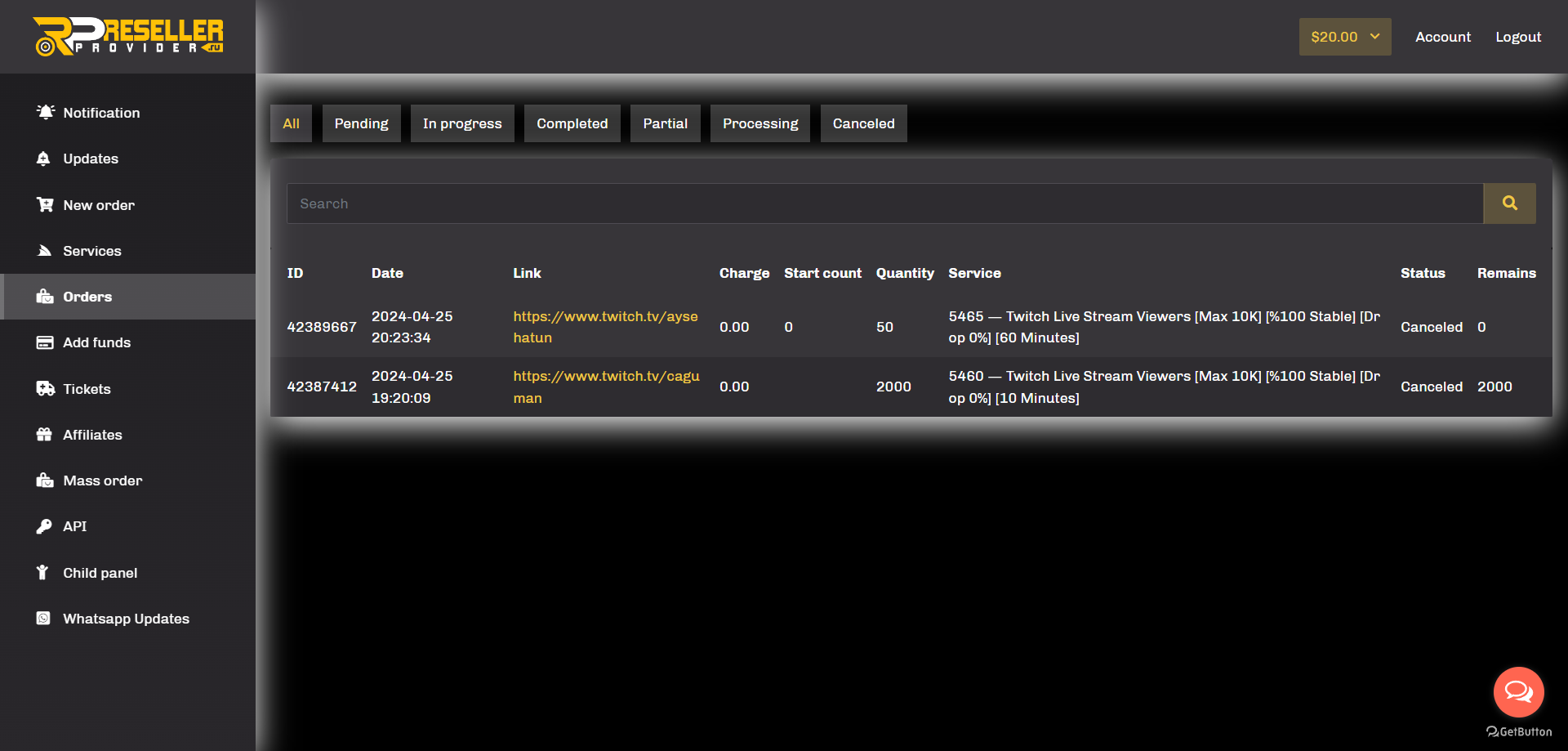Click the New order cart icon

pyautogui.click(x=45, y=204)
